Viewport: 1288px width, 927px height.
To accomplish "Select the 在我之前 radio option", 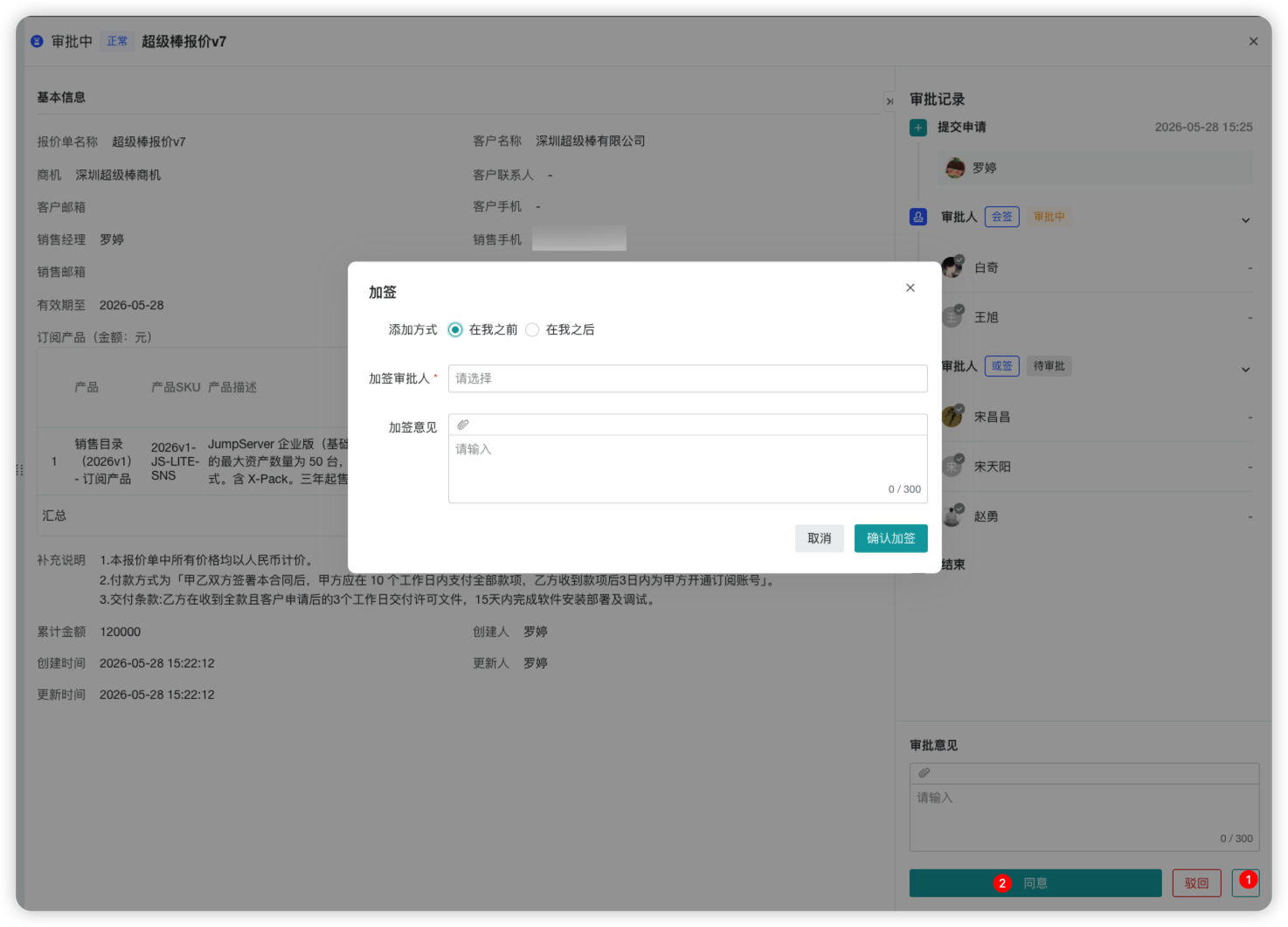I will [455, 329].
